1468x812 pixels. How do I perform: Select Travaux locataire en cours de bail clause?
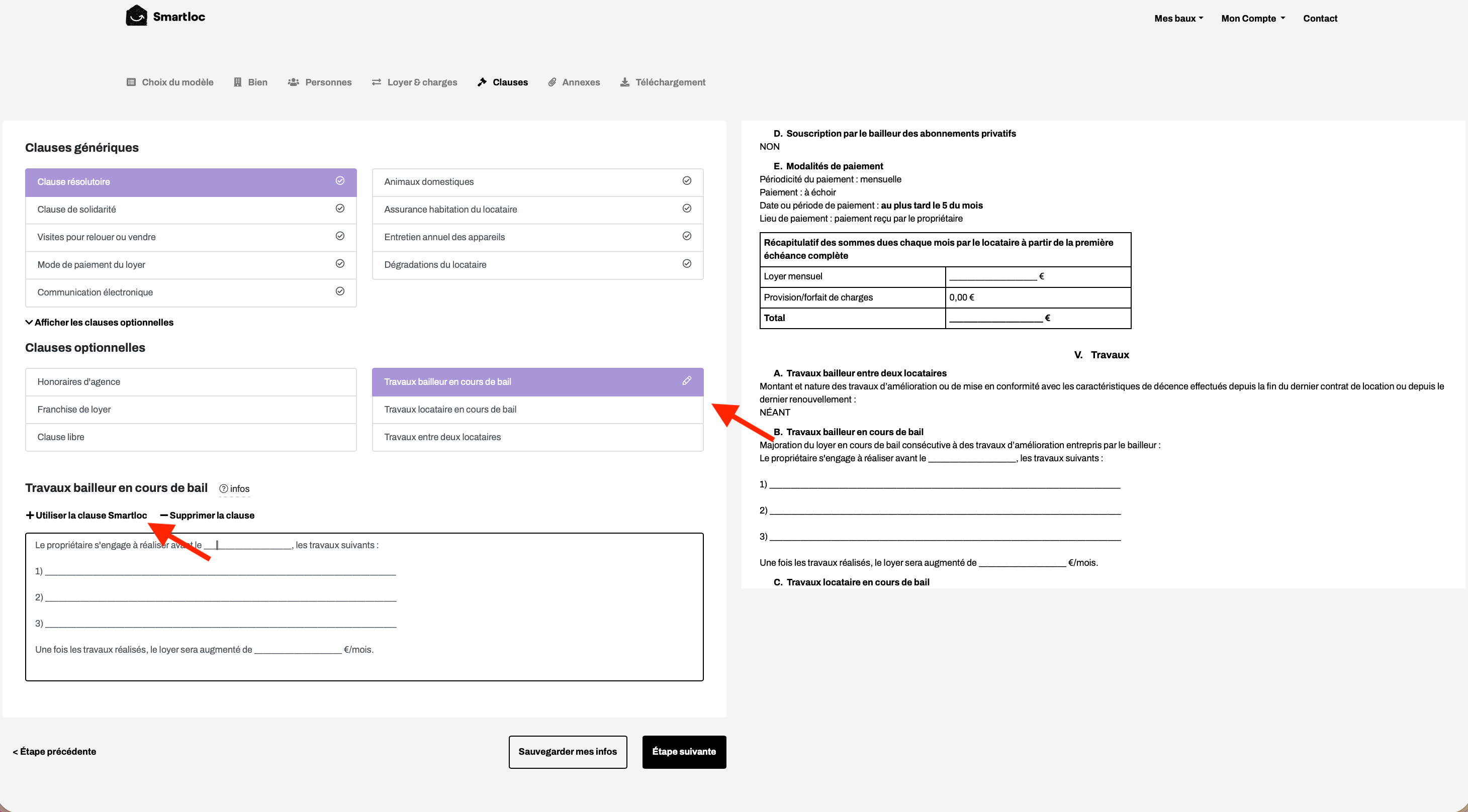click(x=537, y=410)
